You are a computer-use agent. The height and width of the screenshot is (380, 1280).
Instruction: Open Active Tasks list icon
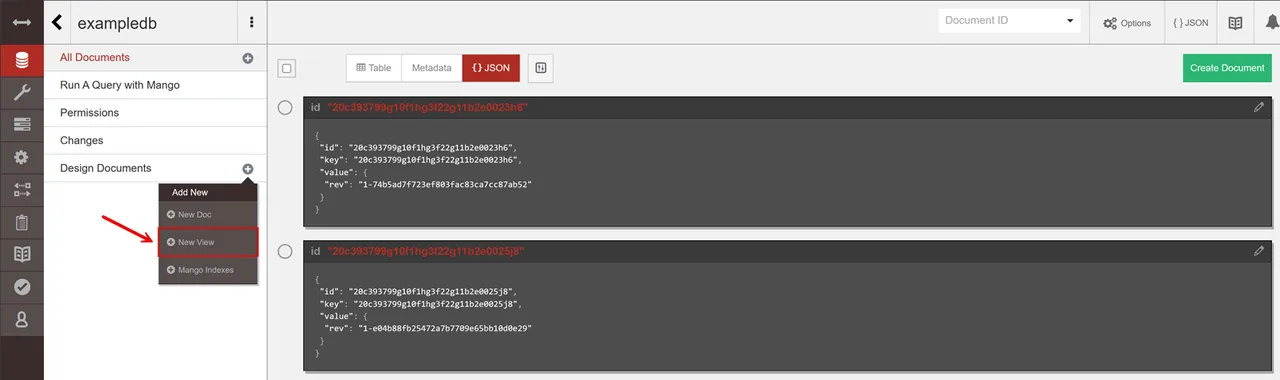(x=21, y=125)
